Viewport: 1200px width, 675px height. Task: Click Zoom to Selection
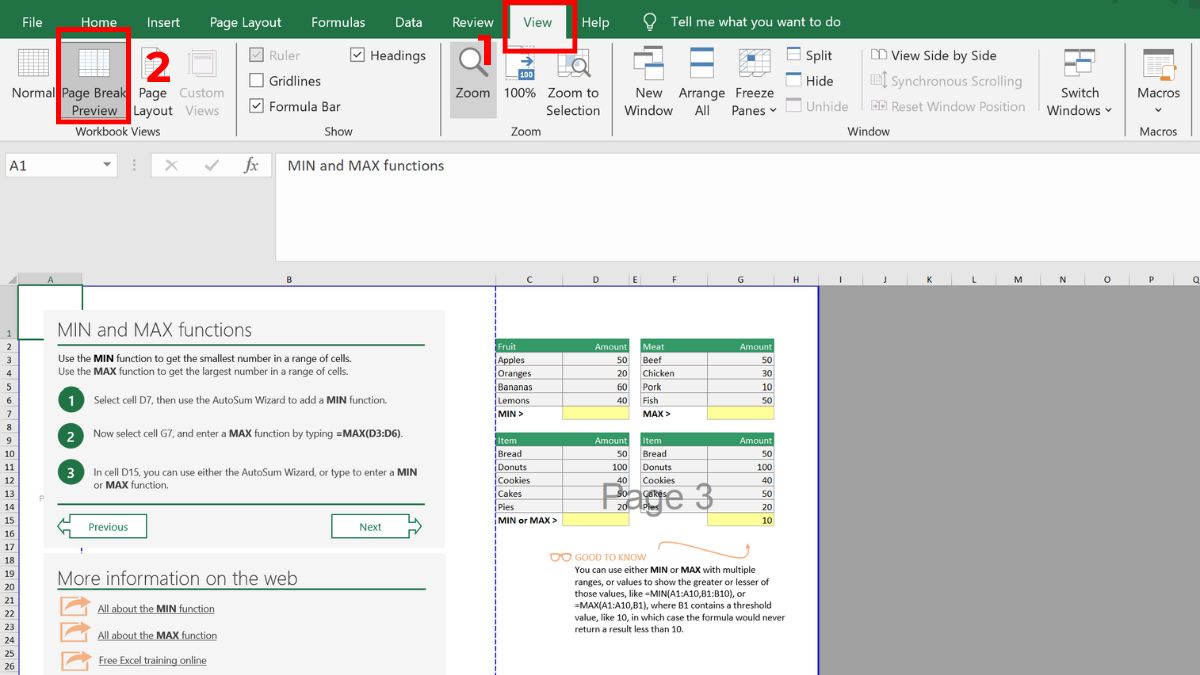pyautogui.click(x=573, y=82)
